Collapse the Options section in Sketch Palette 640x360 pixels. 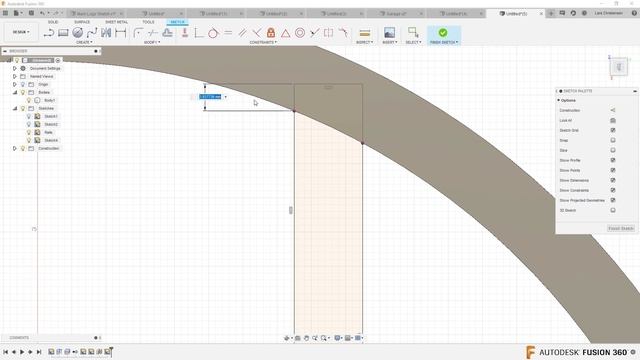[x=558, y=100]
